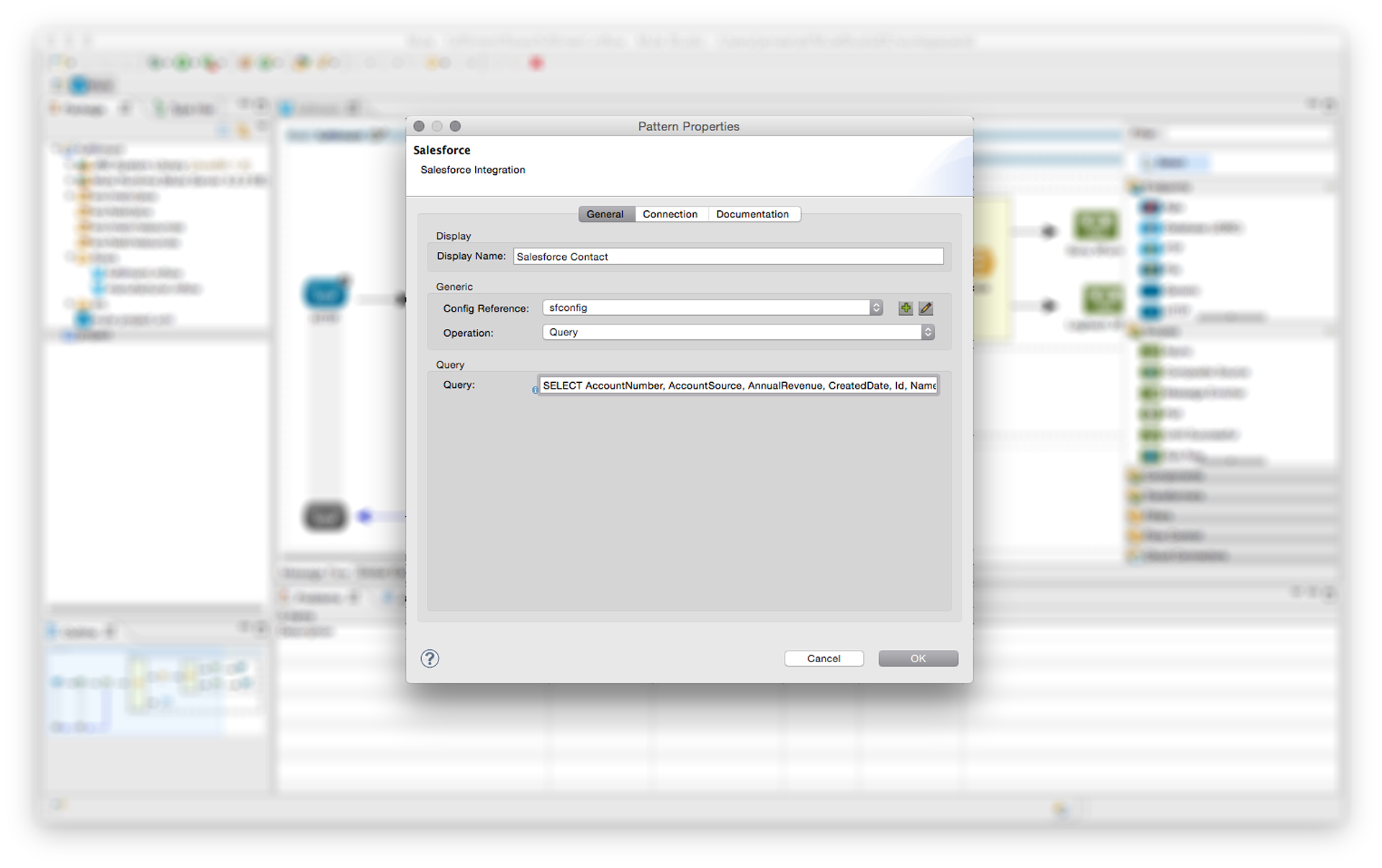1382x868 pixels.
Task: Edit the sfconfig reference with pencil icon
Action: point(926,308)
